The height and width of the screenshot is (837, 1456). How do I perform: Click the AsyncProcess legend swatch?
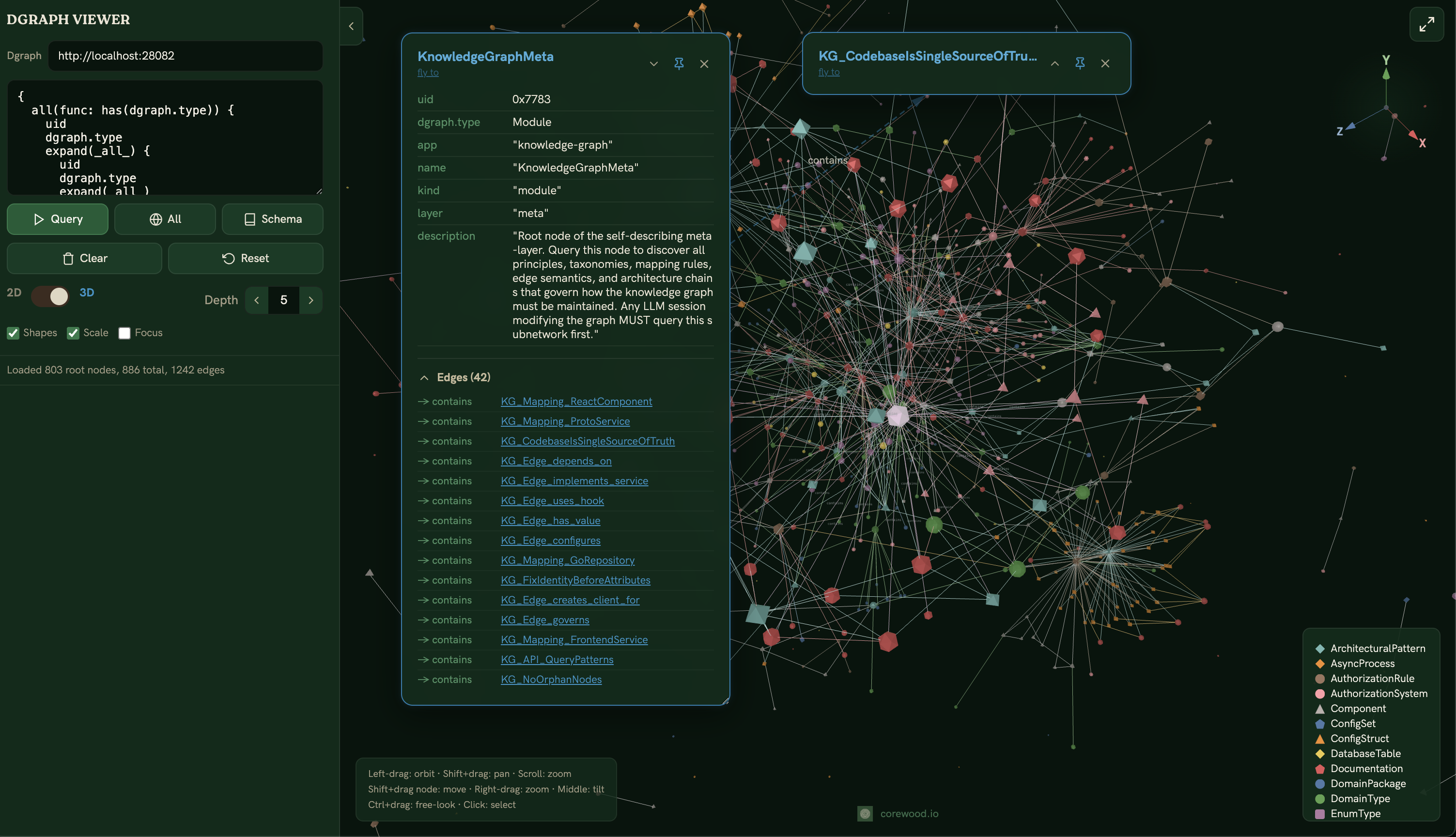pos(1320,664)
